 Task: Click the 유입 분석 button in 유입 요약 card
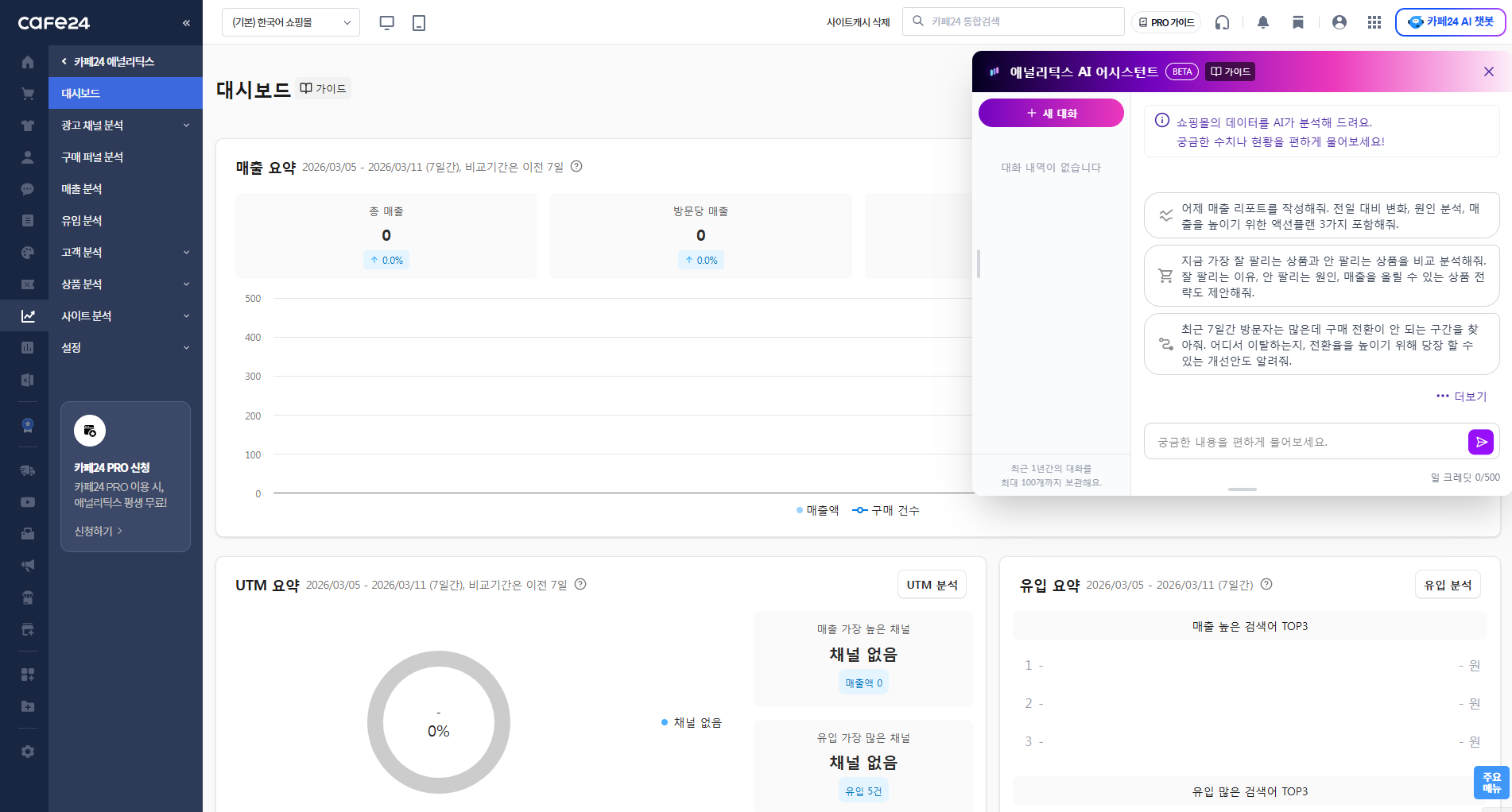[x=1448, y=585]
